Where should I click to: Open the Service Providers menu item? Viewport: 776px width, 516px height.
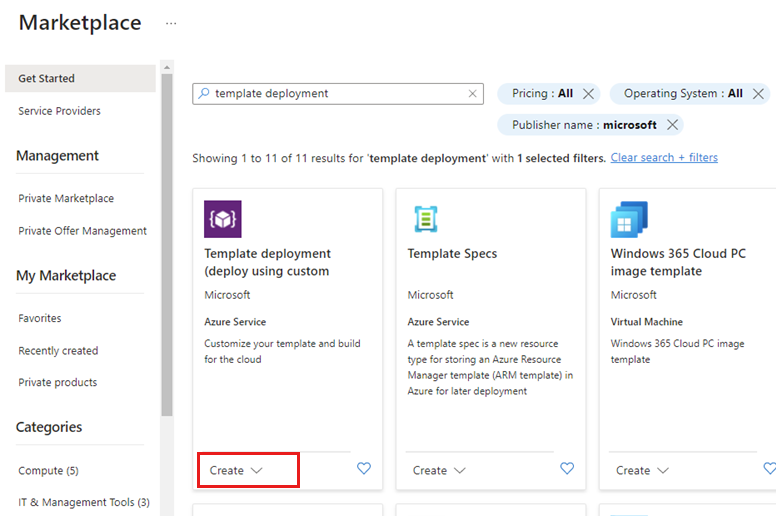59,111
